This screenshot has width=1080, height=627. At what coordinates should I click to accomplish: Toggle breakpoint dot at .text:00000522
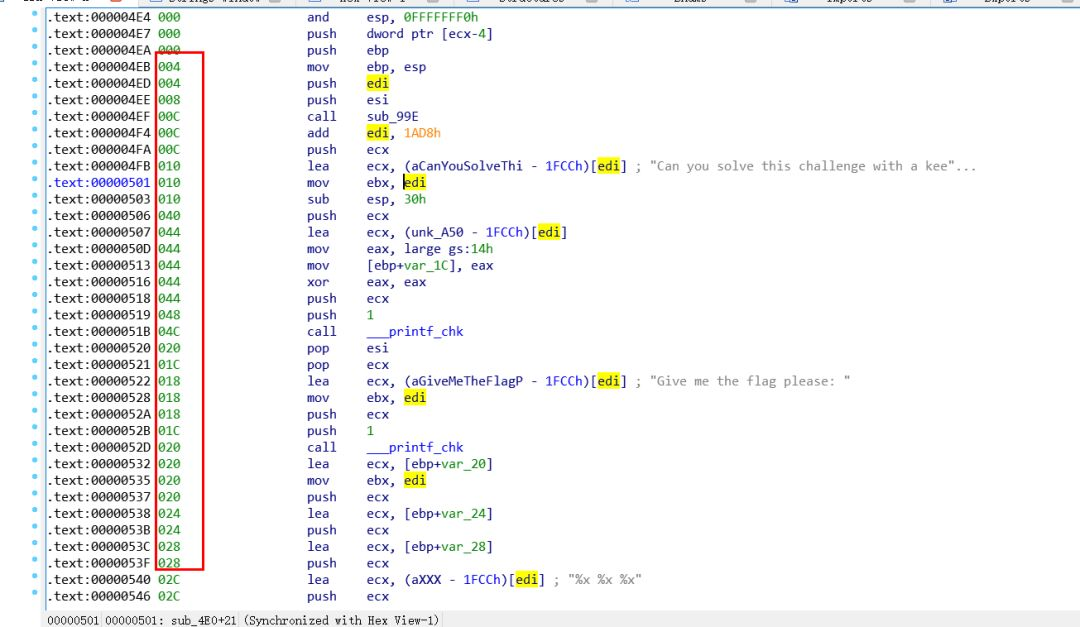pos(34,378)
